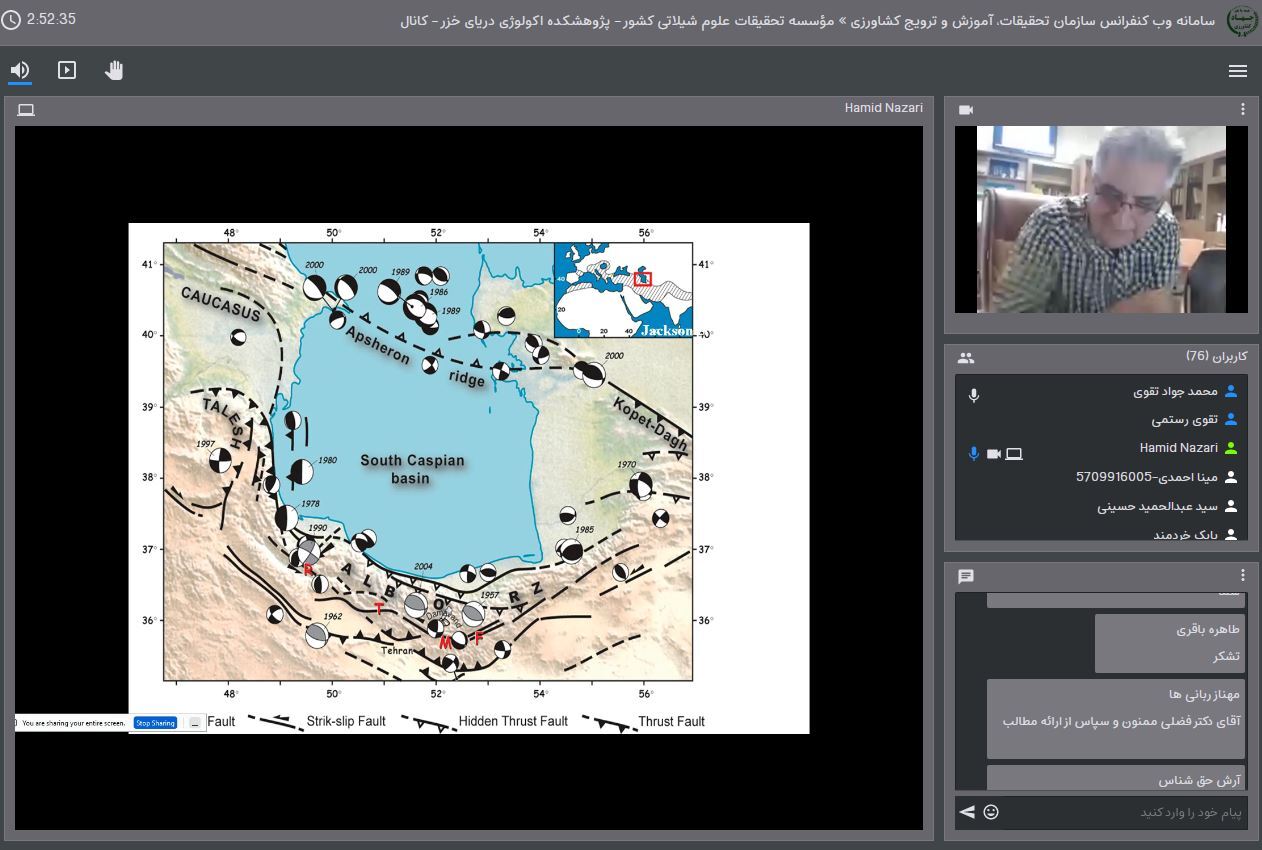Click Hamid Nazari's webcam status icon
Image resolution: width=1262 pixels, height=850 pixels.
click(x=994, y=454)
